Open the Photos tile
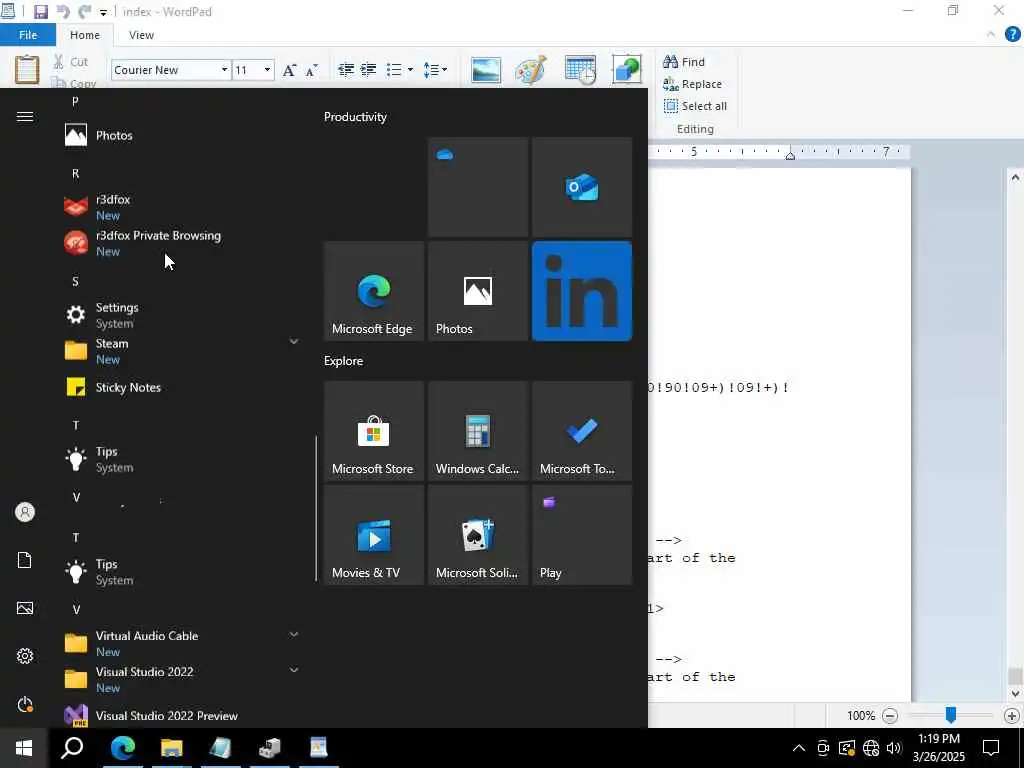The image size is (1024, 768). click(x=477, y=291)
